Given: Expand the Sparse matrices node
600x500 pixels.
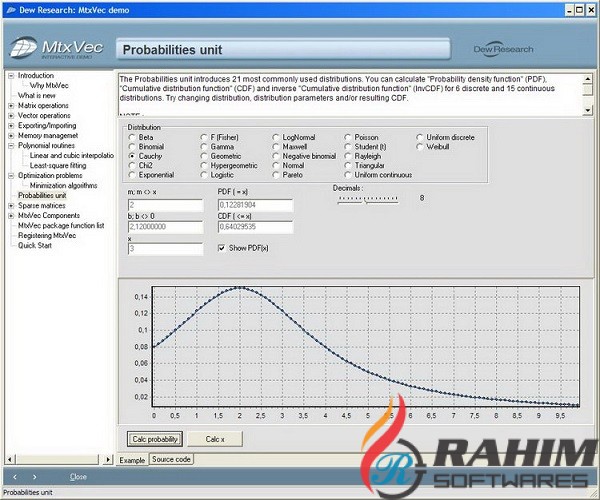Looking at the screenshot, I should (11, 205).
